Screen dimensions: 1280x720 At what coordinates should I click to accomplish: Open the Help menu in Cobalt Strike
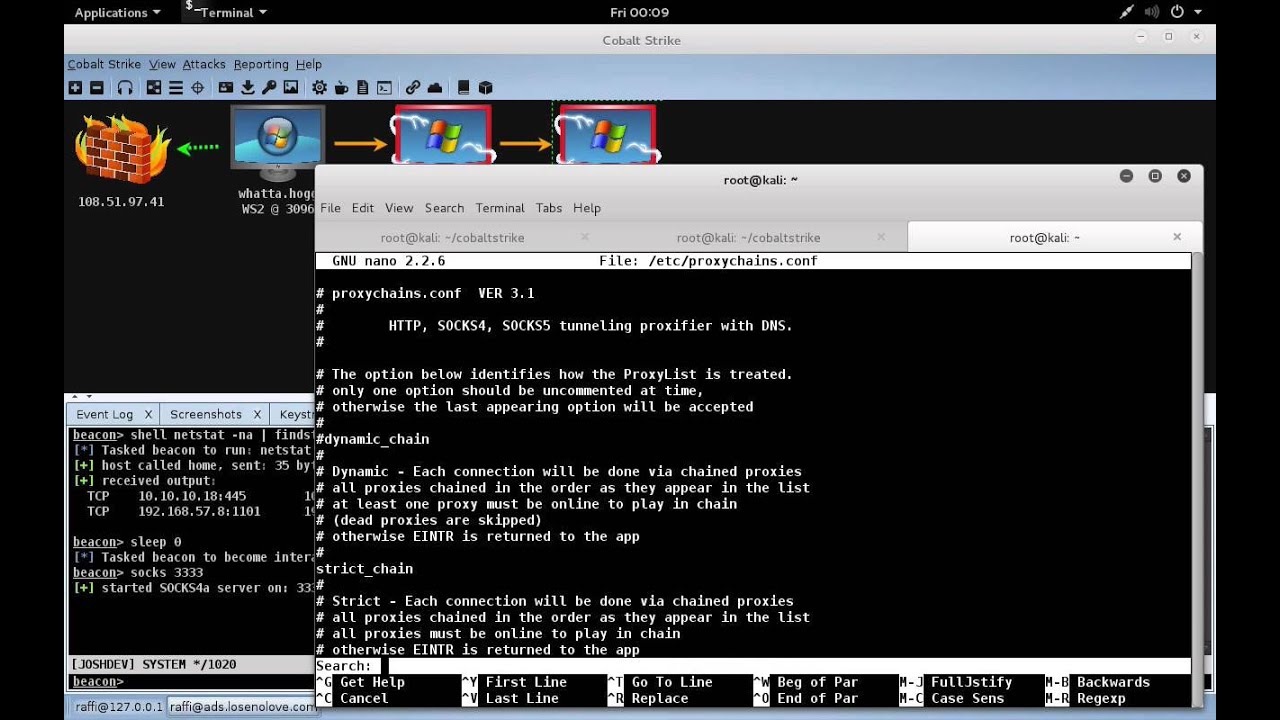tap(309, 64)
